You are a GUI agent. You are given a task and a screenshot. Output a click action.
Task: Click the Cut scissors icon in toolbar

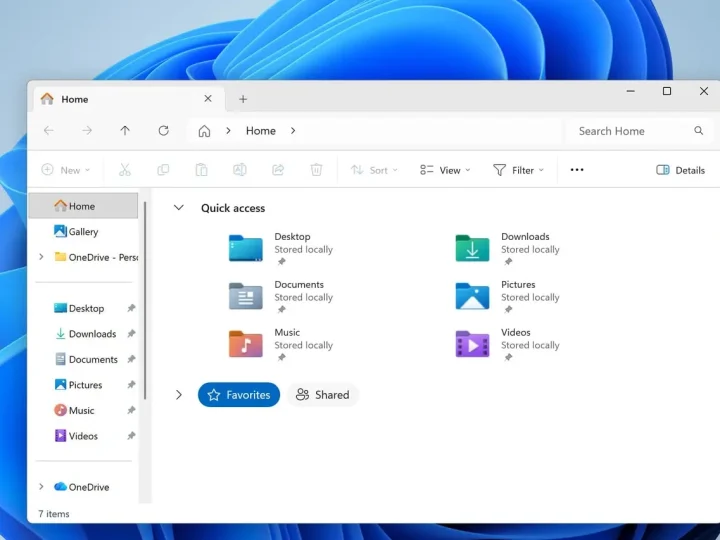point(125,170)
